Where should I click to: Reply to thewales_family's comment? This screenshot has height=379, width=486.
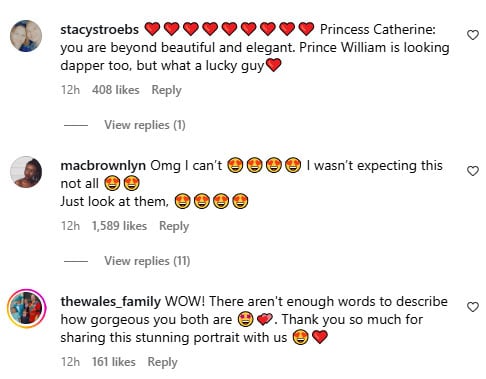[162, 362]
